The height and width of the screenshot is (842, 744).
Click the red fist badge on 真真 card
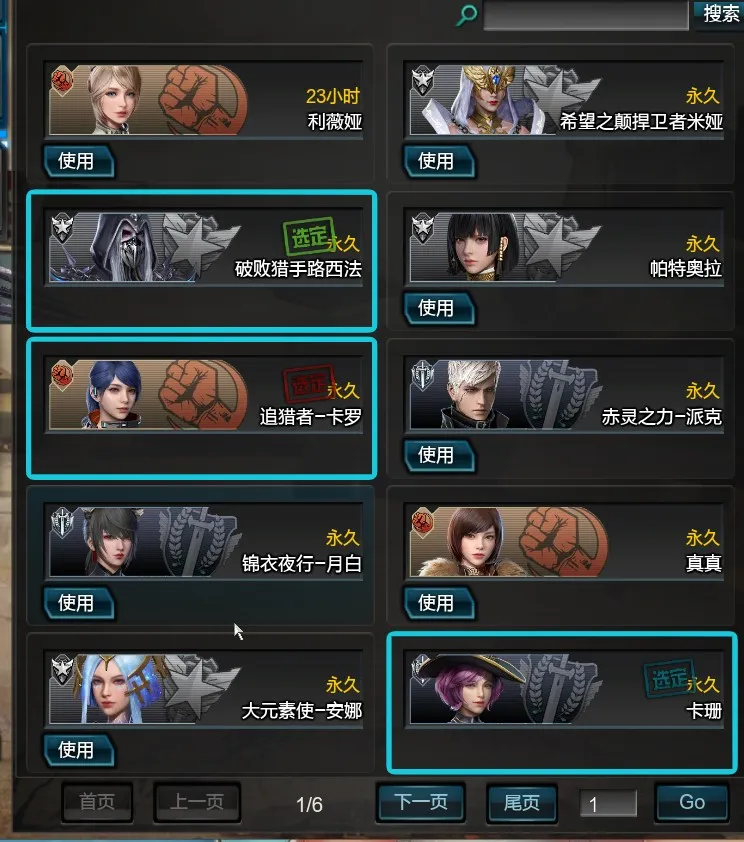(x=422, y=522)
